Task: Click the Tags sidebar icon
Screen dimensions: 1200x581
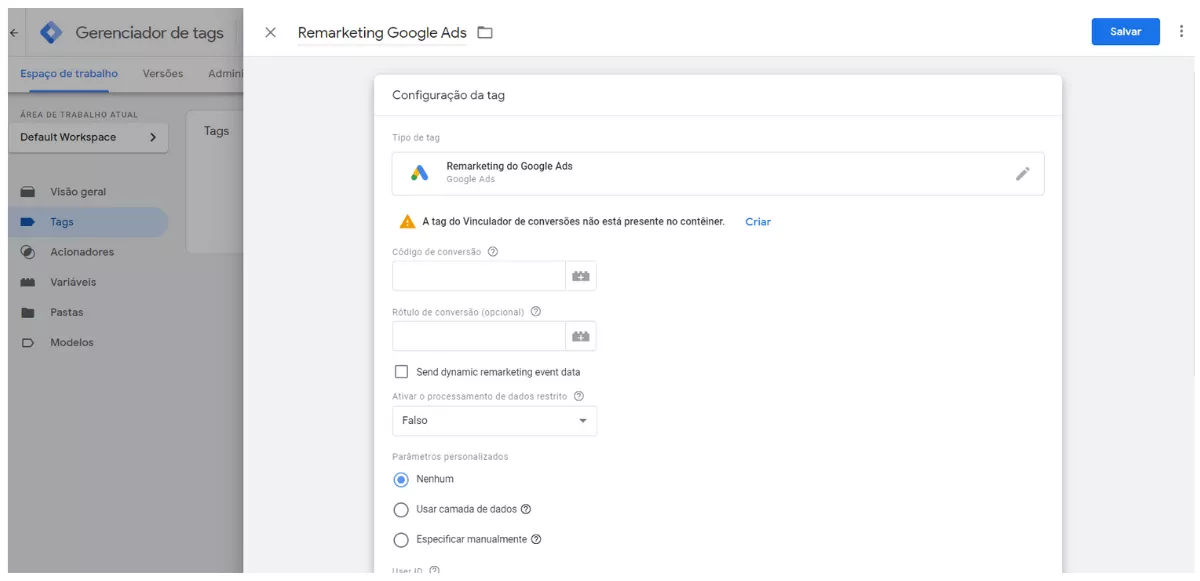Action: pos(28,222)
